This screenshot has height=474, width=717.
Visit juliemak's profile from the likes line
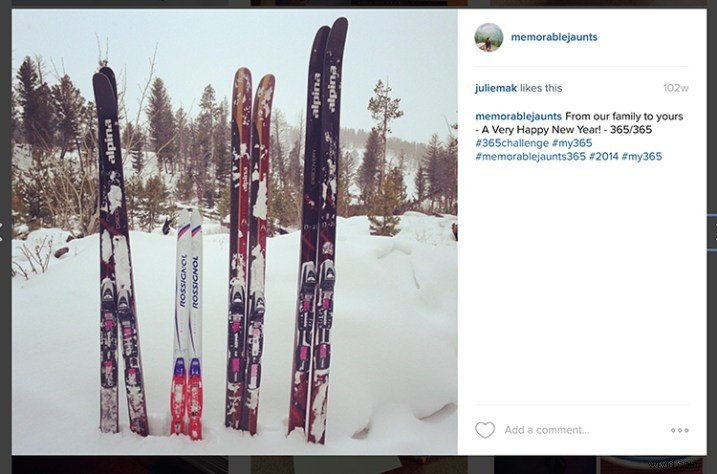496,88
